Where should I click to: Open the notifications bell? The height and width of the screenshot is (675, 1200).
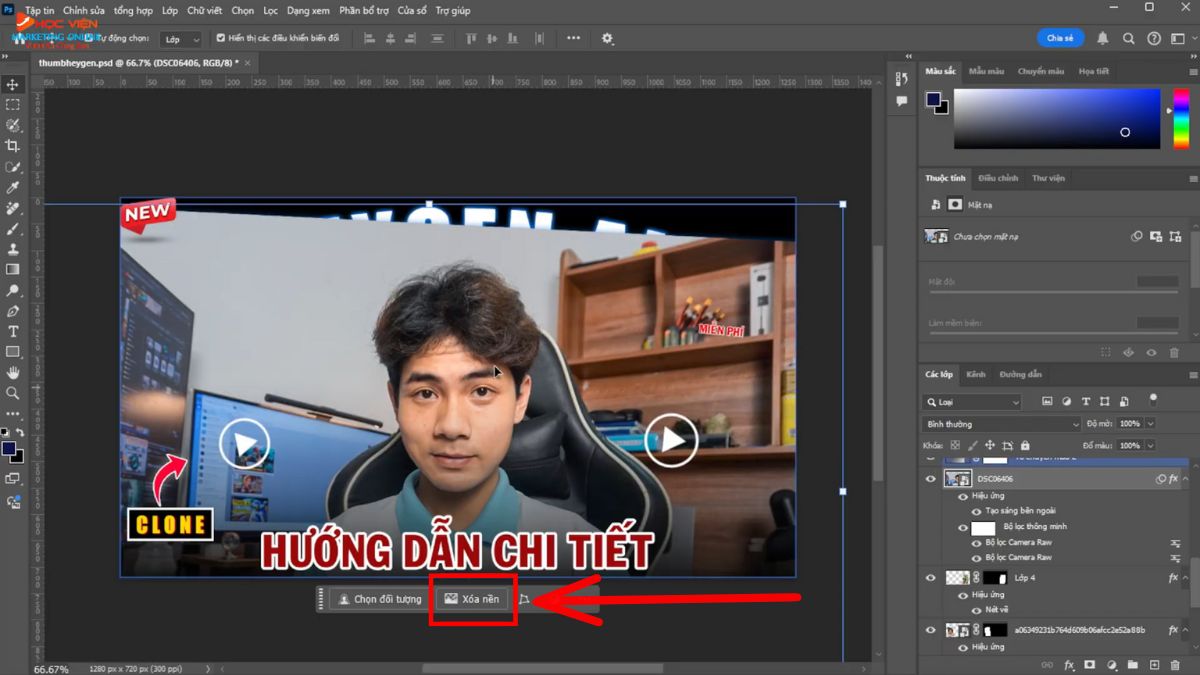pyautogui.click(x=1103, y=38)
